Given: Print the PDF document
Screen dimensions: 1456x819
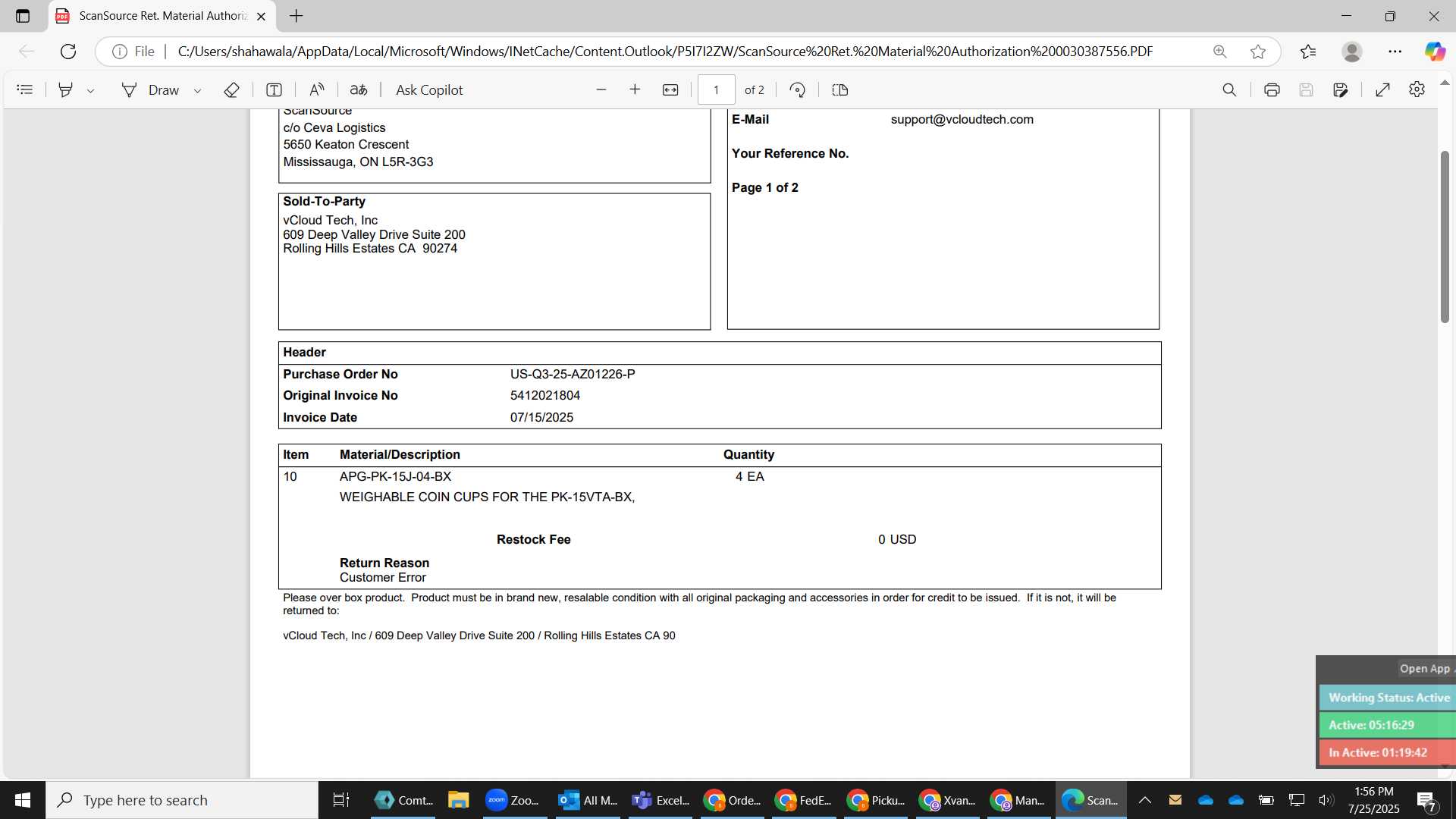Looking at the screenshot, I should pos(1272,89).
